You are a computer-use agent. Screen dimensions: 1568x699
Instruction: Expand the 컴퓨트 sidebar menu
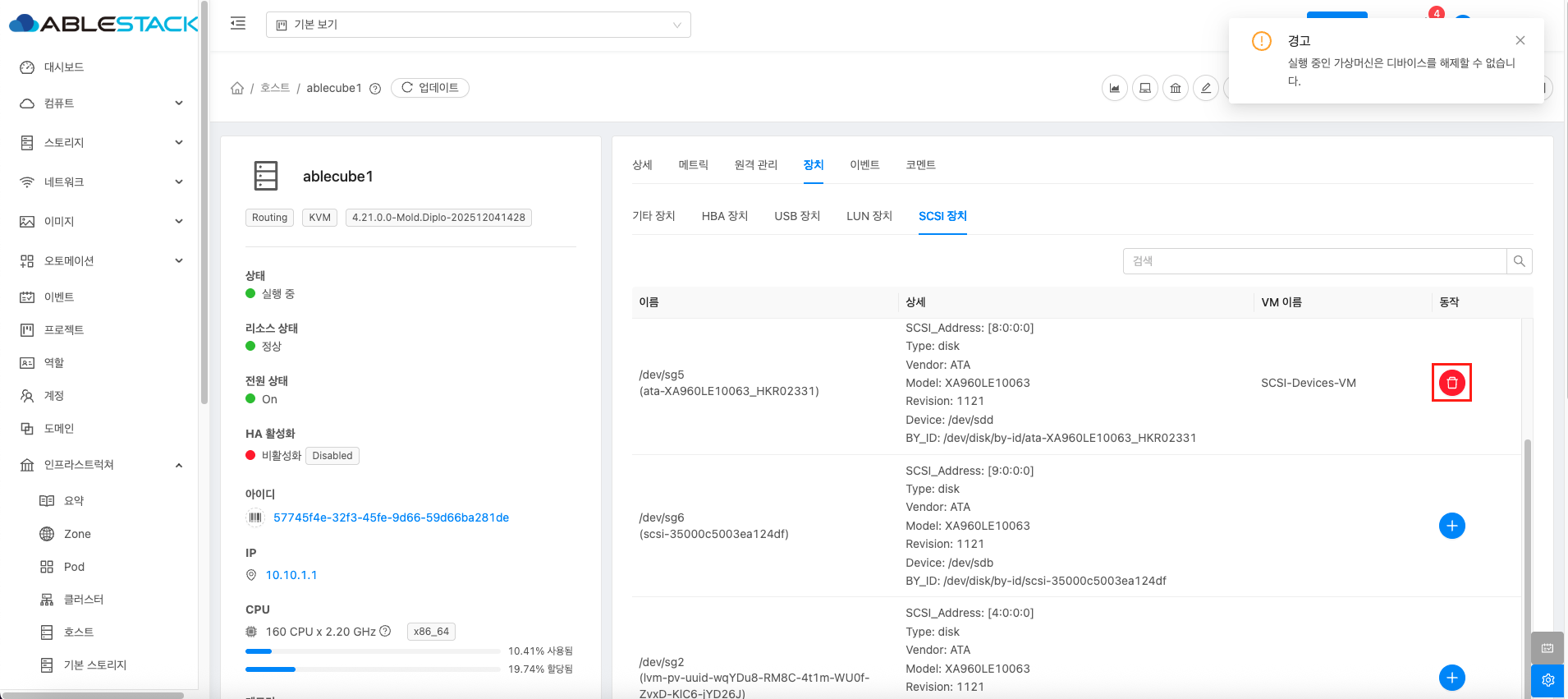pyautogui.click(x=100, y=103)
